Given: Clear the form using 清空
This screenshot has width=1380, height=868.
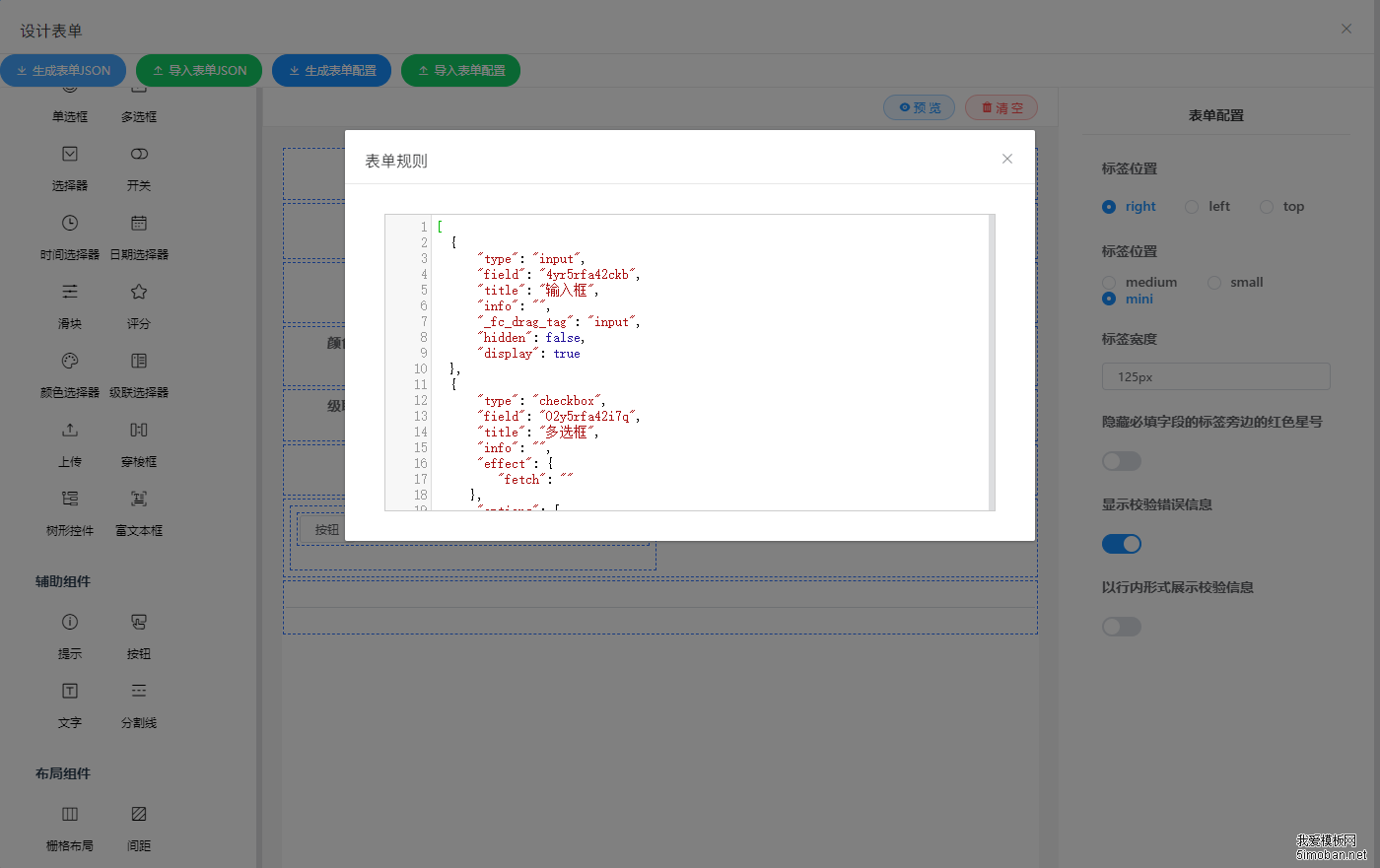Looking at the screenshot, I should click(1000, 107).
